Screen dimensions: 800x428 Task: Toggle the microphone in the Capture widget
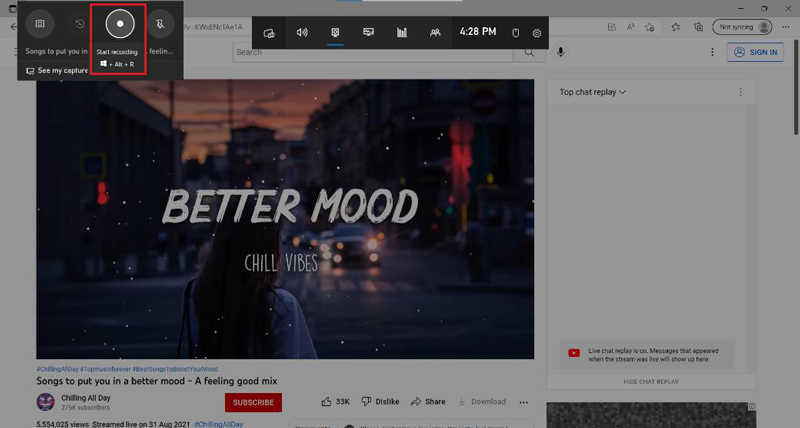(159, 23)
